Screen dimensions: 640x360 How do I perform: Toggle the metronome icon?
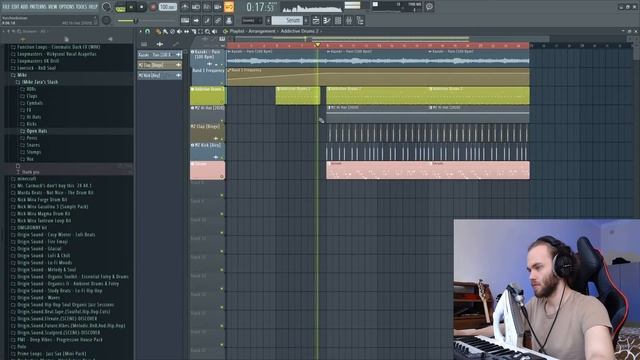coord(185,7)
